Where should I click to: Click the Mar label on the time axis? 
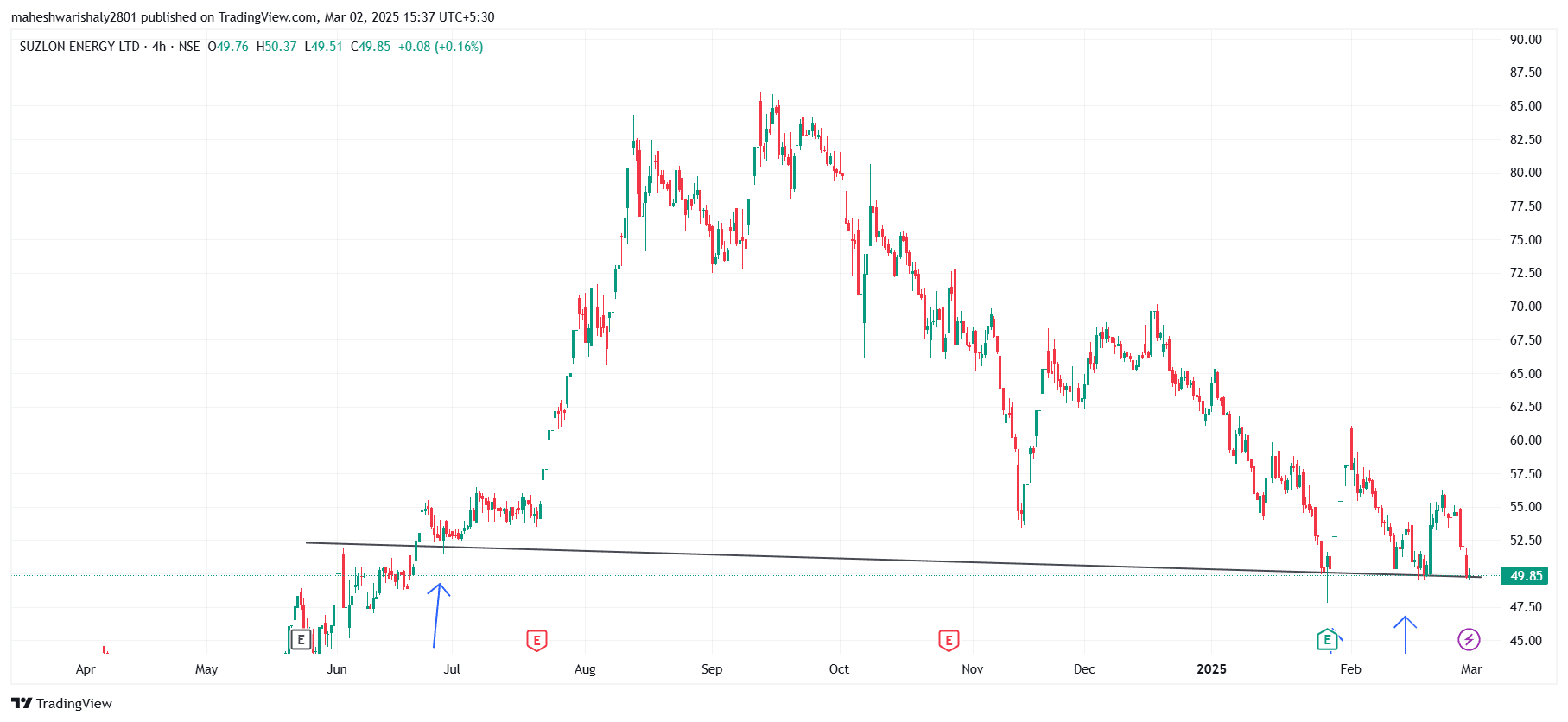click(1471, 669)
